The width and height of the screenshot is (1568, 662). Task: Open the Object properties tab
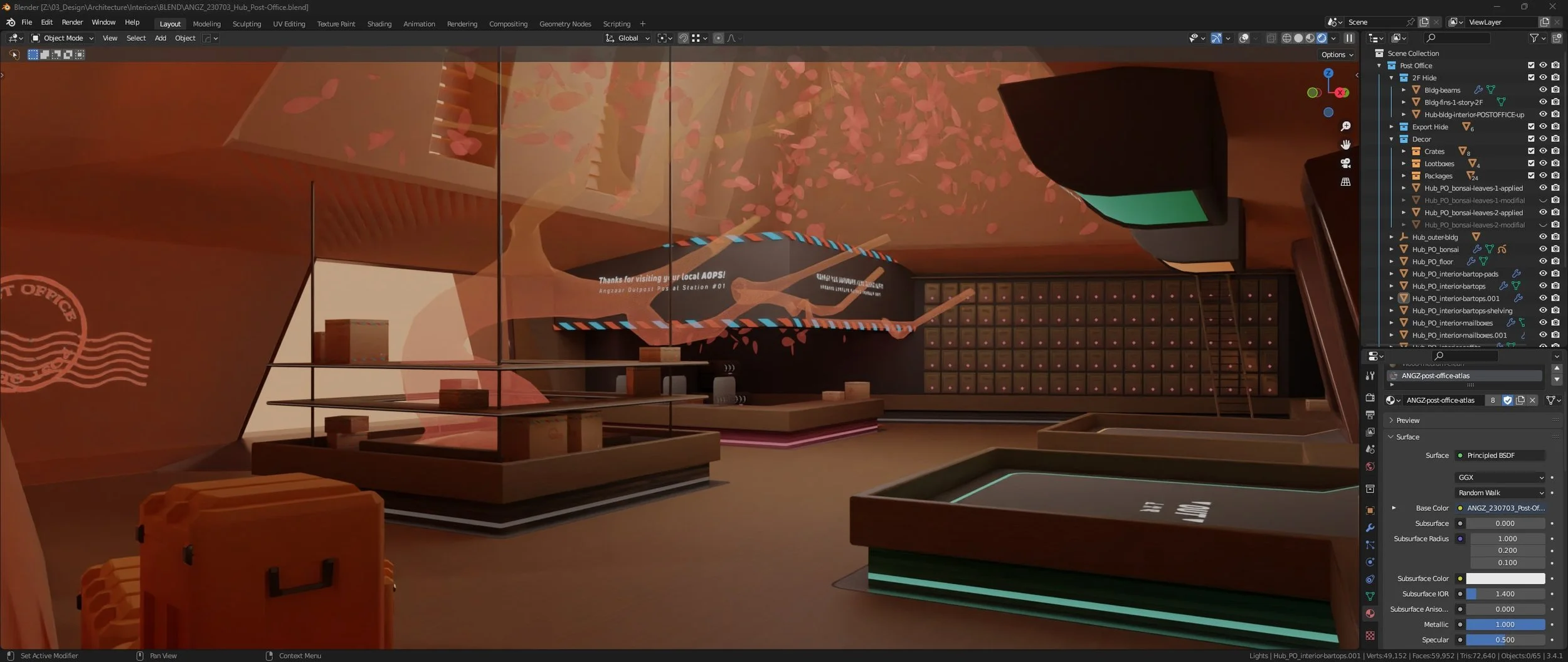[x=1370, y=511]
